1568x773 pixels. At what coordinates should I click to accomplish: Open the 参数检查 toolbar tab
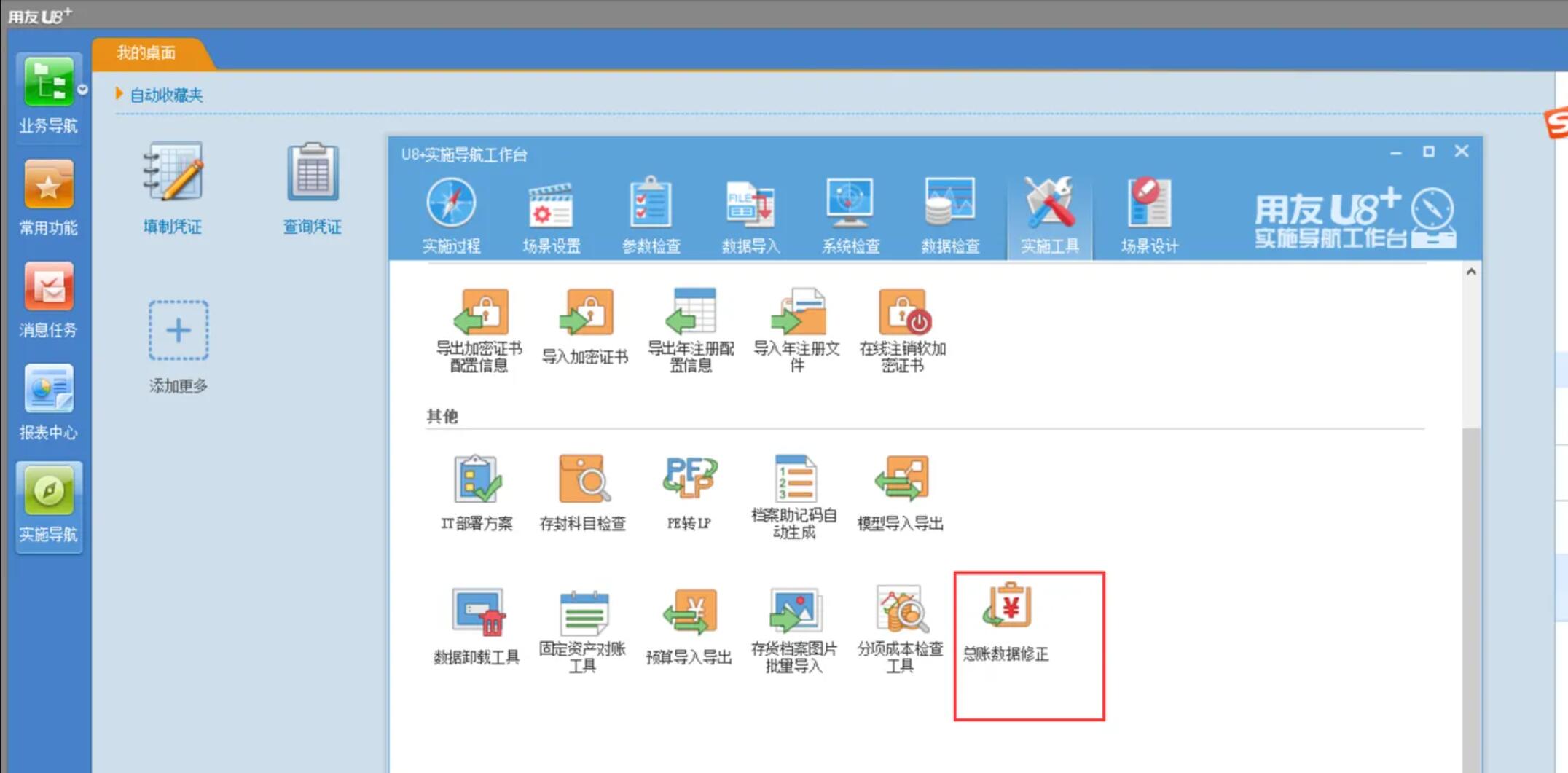(651, 216)
